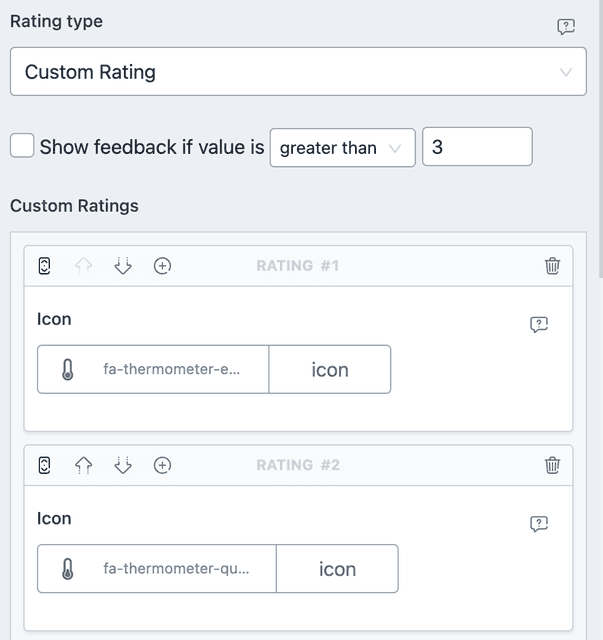Click the RATING #2 header label
Screen dimensions: 603x640
click(298, 465)
